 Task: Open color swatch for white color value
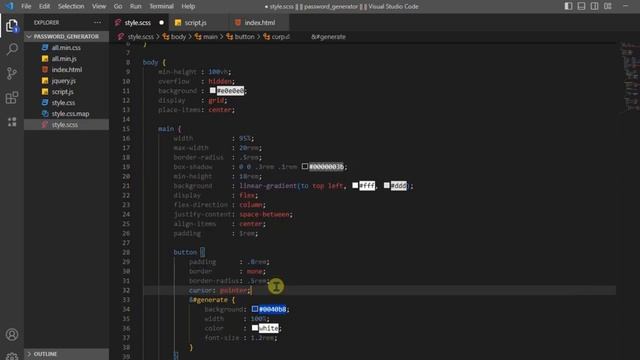255,328
